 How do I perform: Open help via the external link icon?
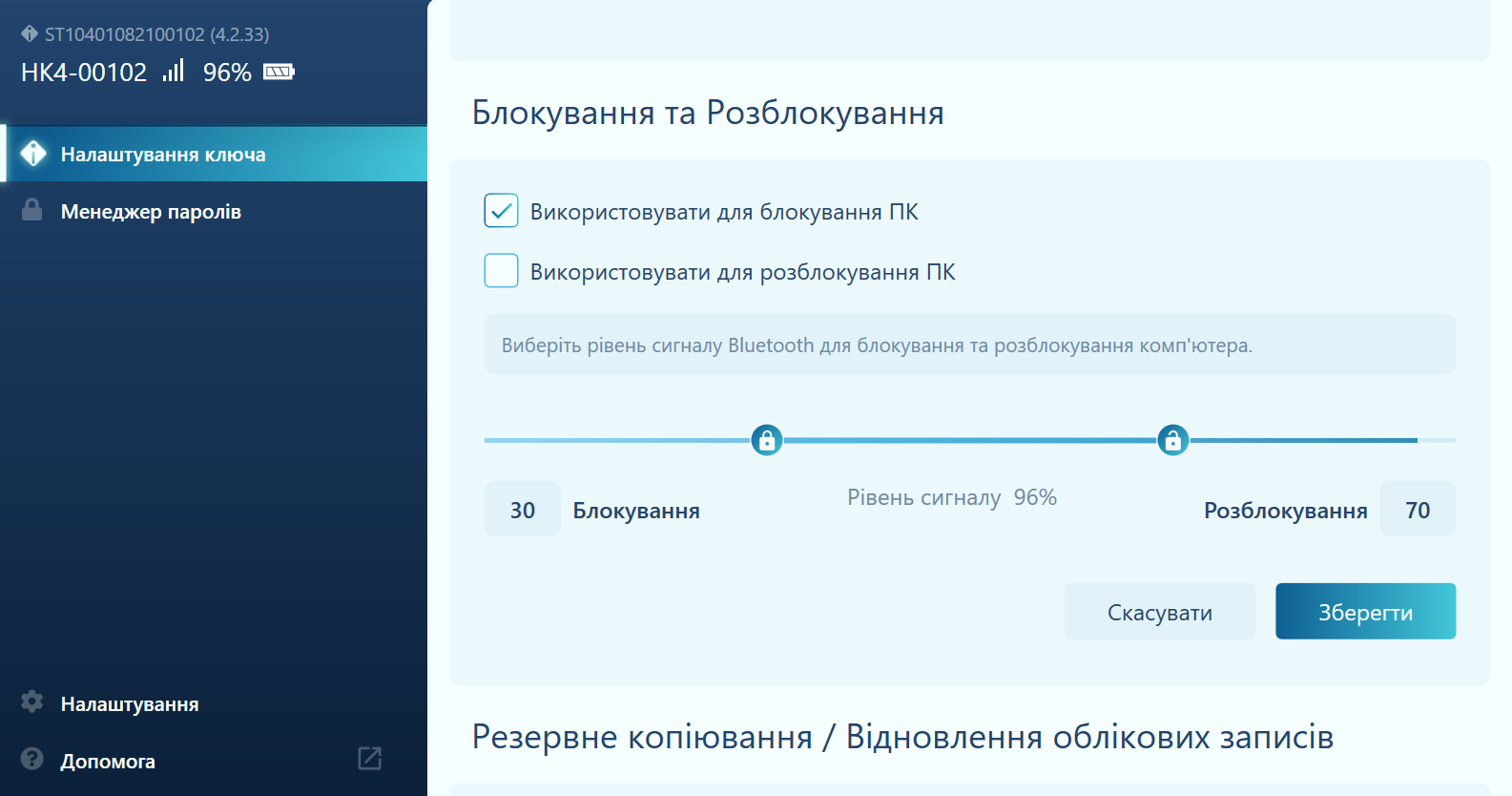click(x=369, y=759)
